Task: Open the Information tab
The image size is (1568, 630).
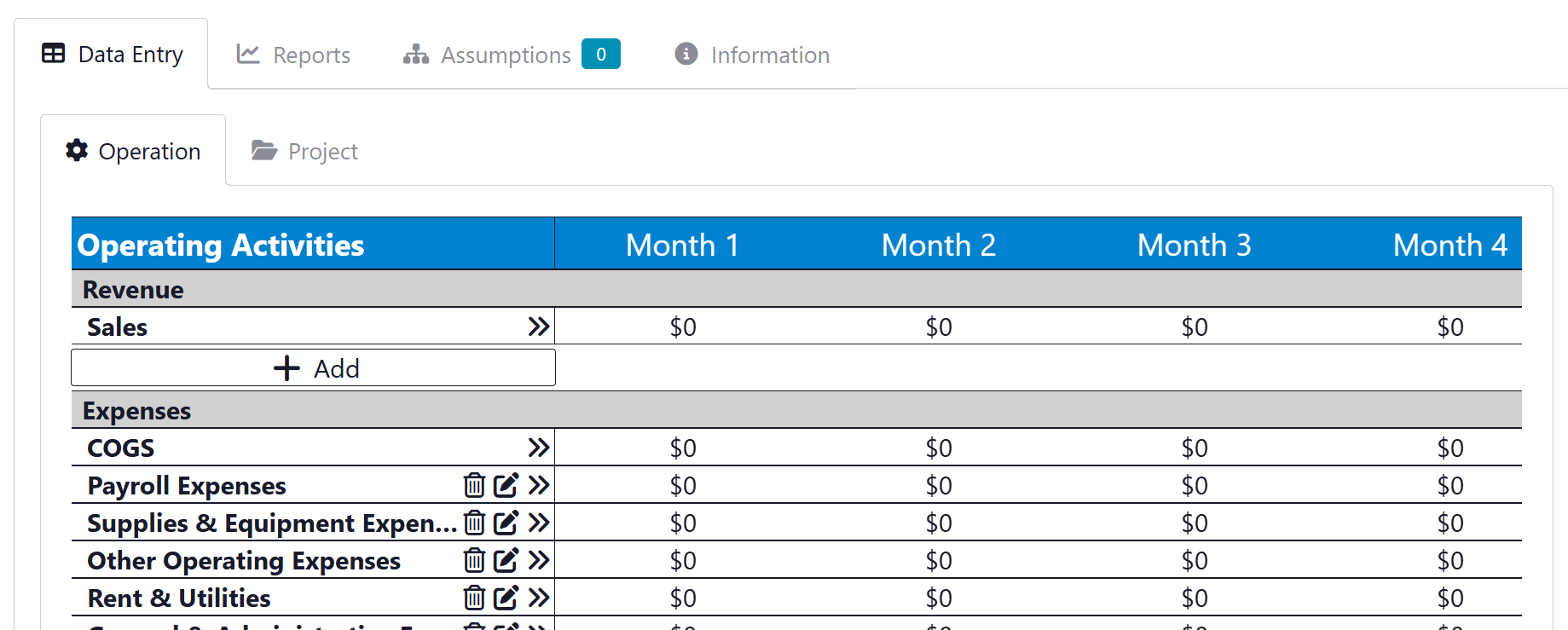Action: (752, 55)
